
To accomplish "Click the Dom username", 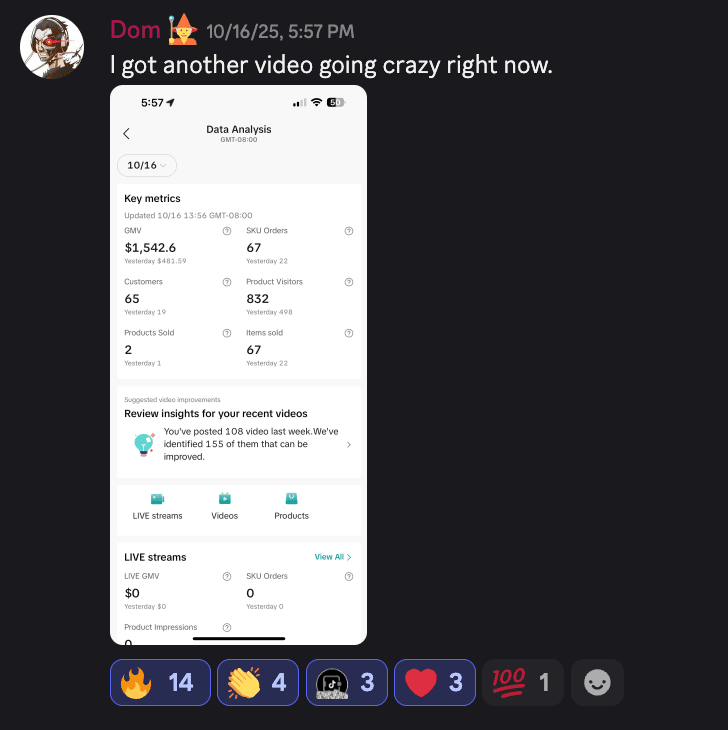I will (135, 30).
